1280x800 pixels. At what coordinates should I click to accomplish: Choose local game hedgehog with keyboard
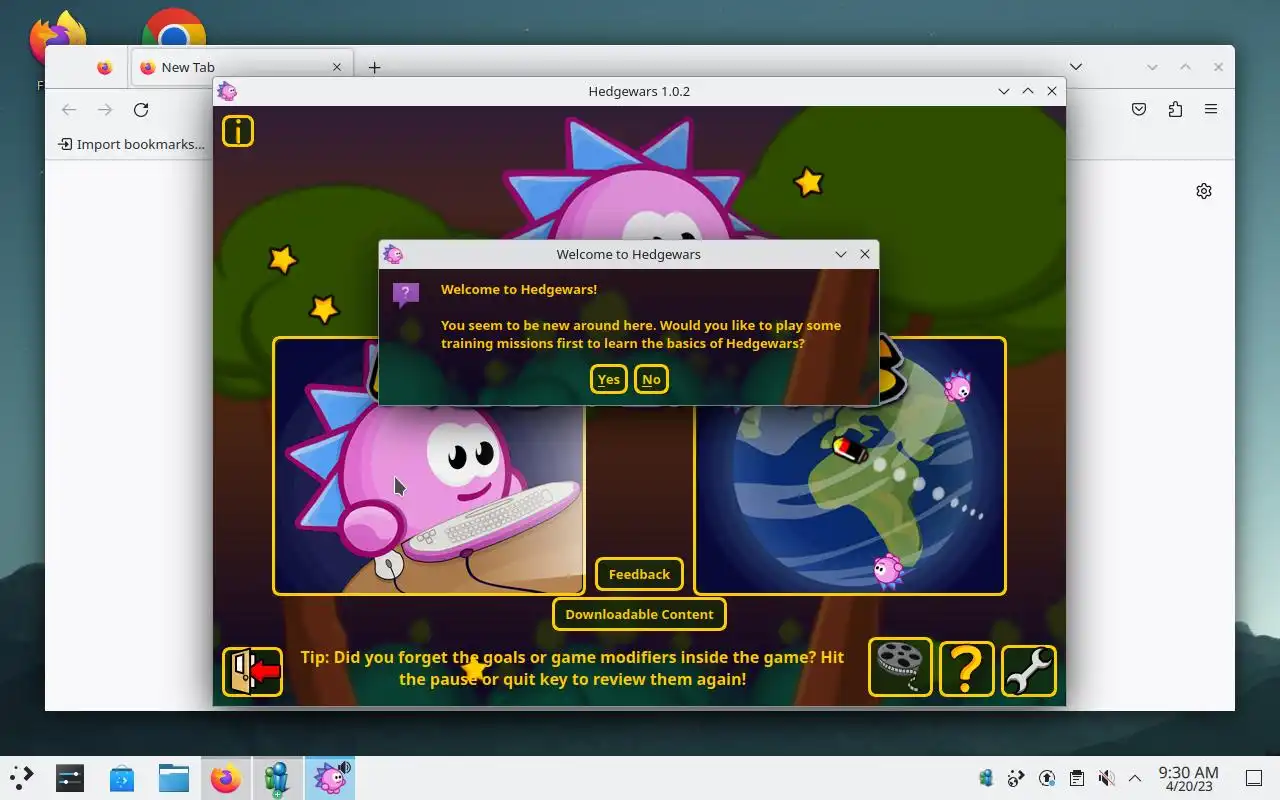429,466
